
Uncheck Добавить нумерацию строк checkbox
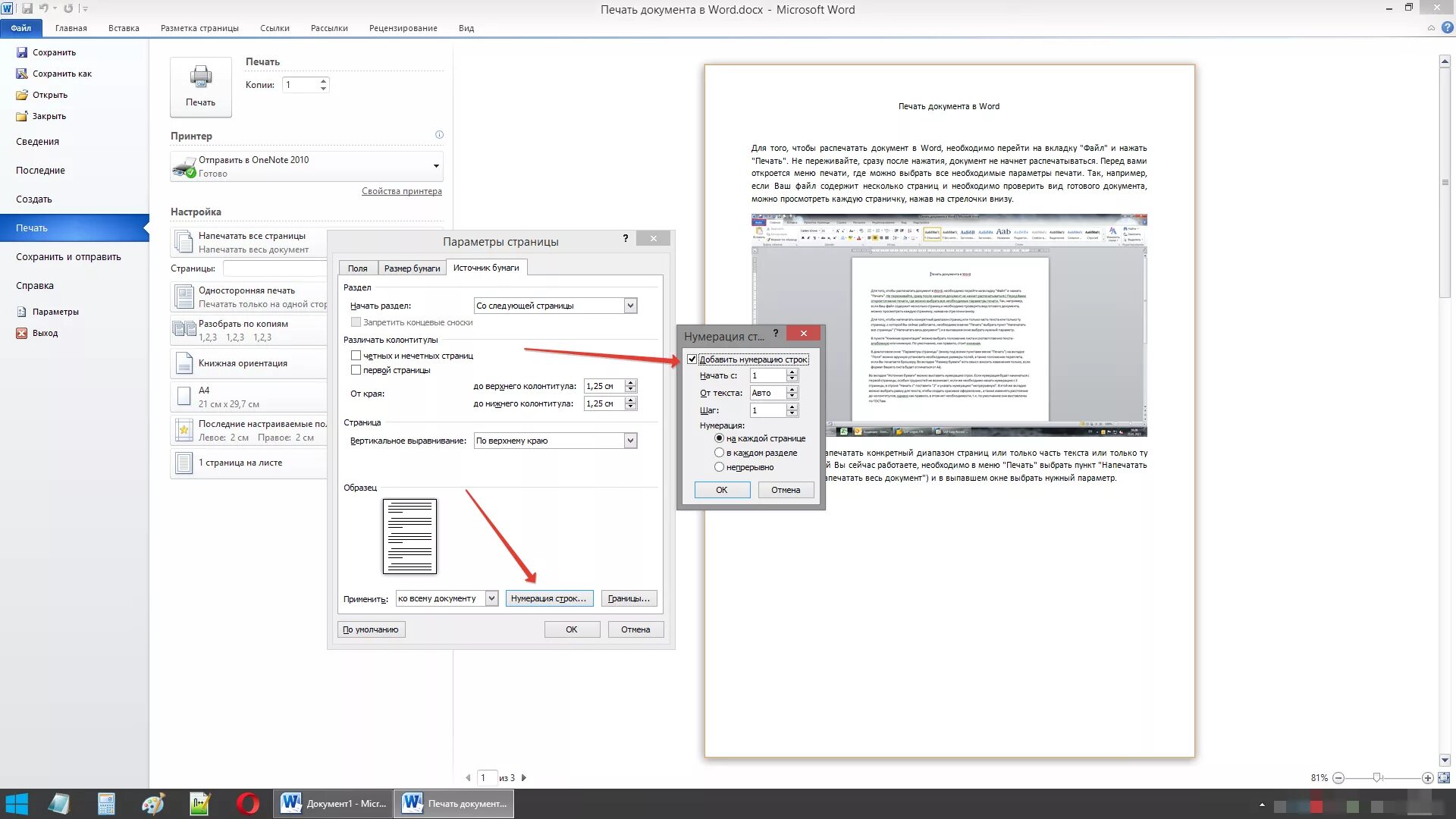pos(692,359)
